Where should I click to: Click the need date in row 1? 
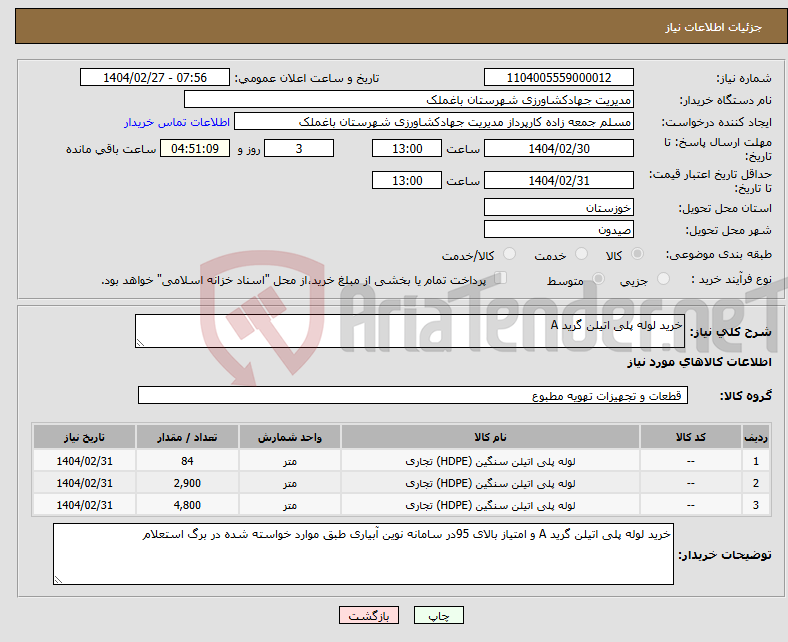click(x=84, y=461)
